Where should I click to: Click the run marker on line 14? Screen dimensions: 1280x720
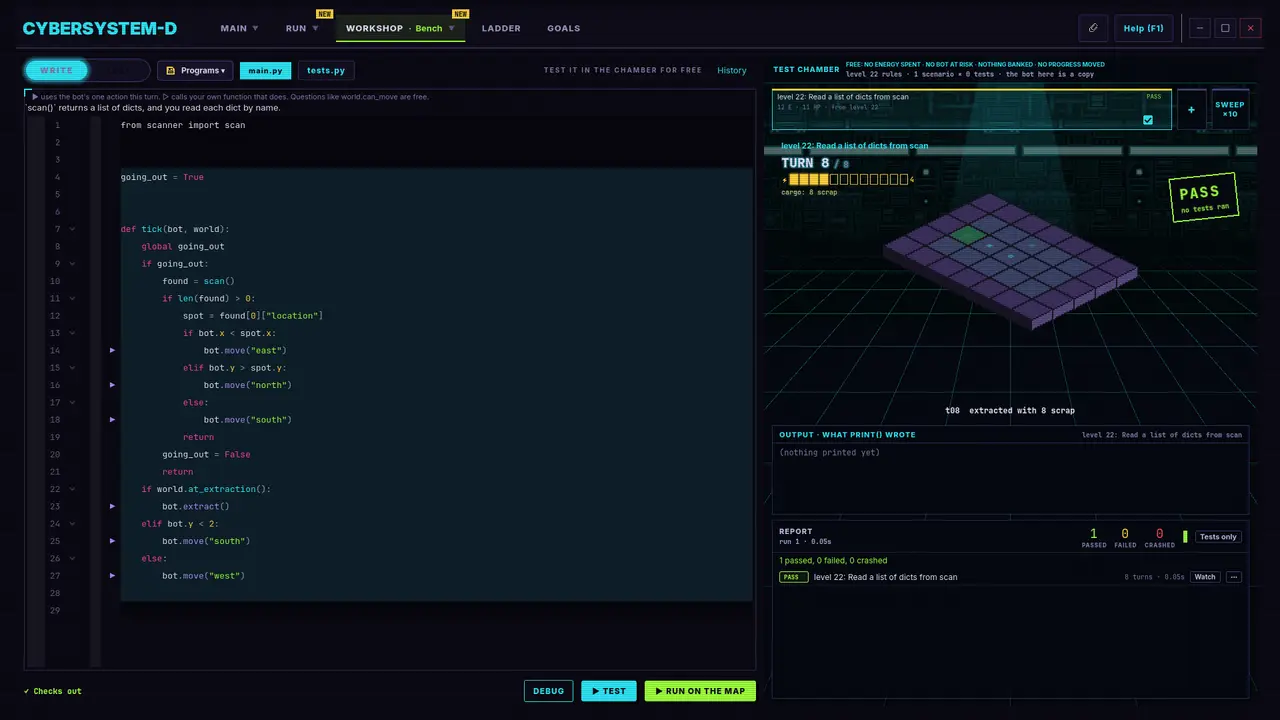pyautogui.click(x=112, y=350)
